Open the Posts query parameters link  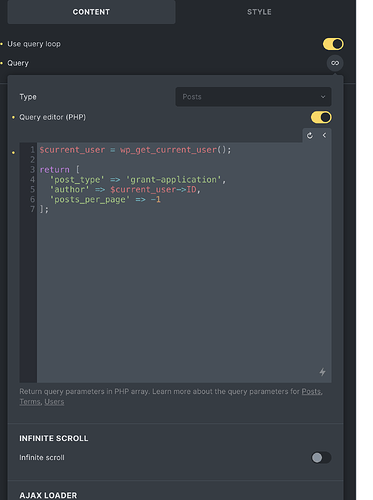click(x=311, y=392)
